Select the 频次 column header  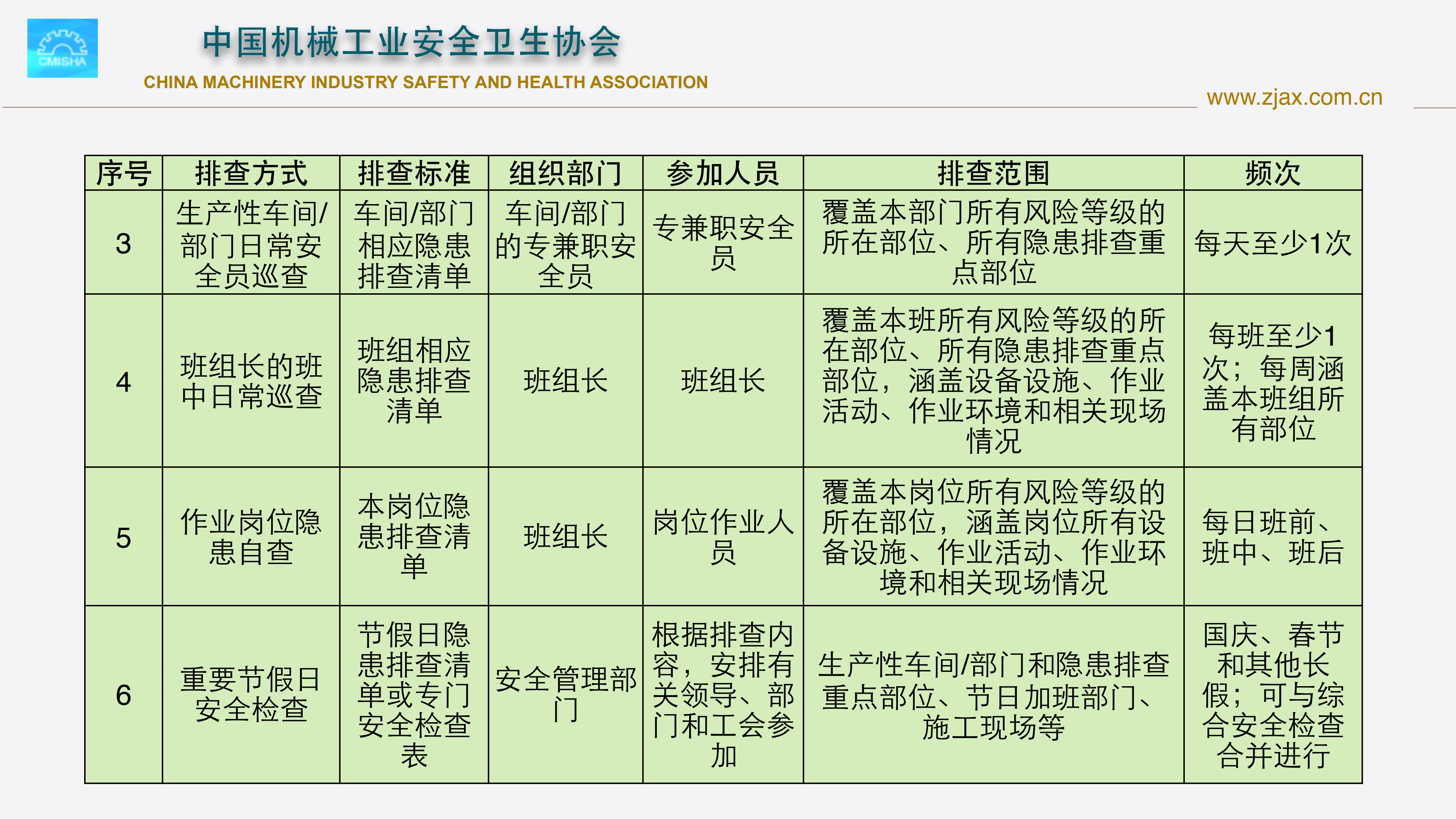coord(1273,173)
